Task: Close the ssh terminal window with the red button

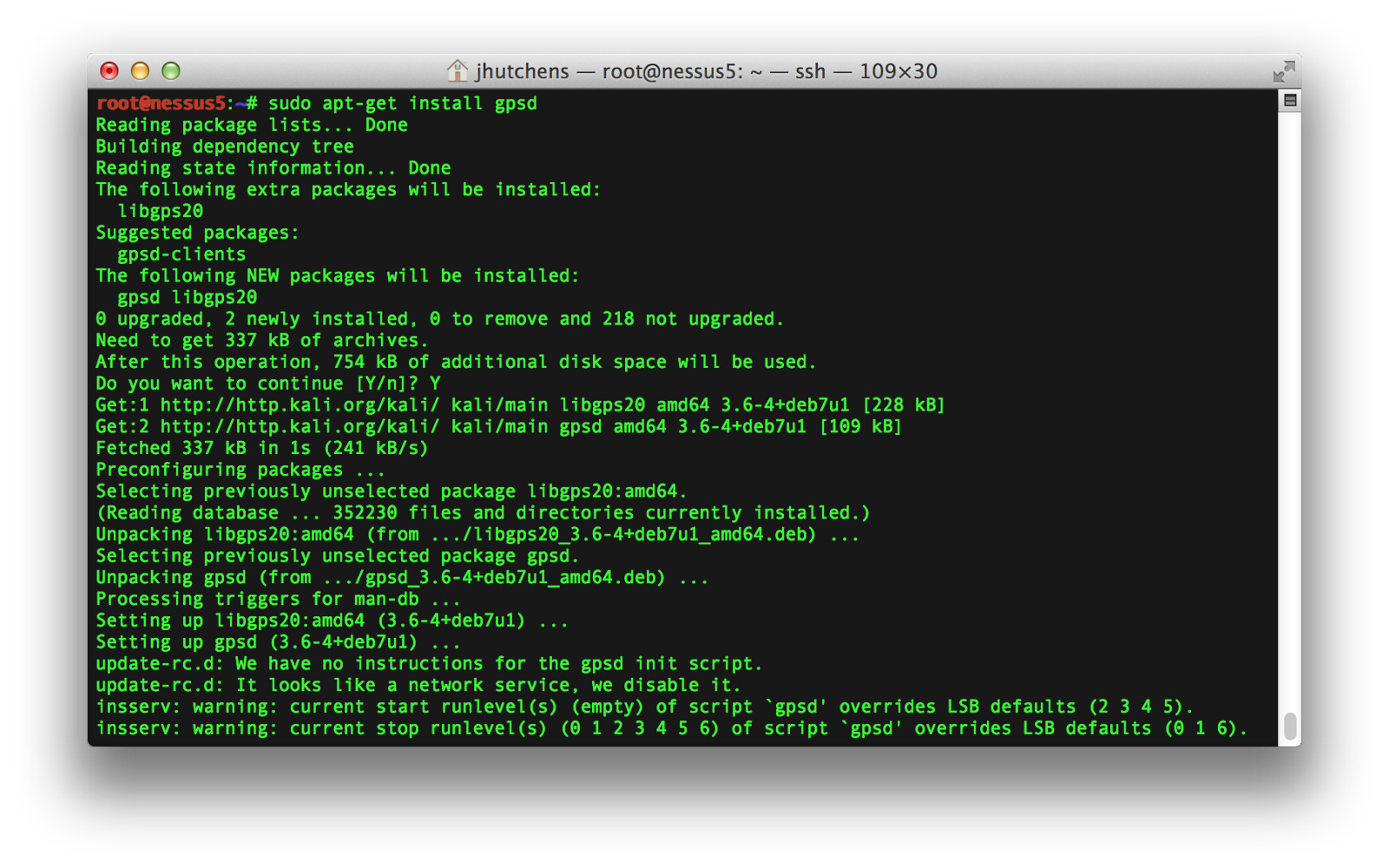Action: 109,71
